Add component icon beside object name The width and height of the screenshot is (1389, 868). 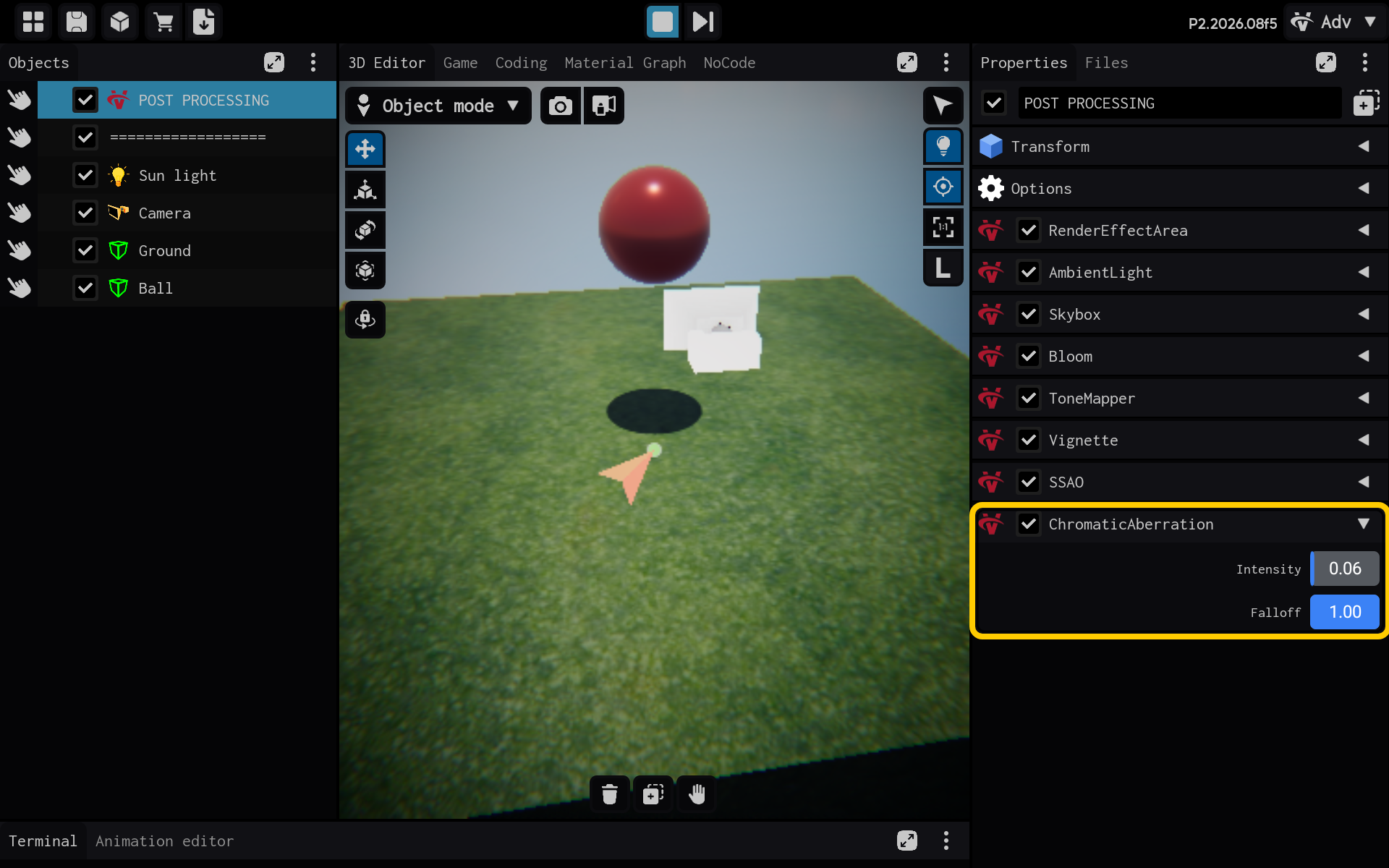tap(1366, 103)
